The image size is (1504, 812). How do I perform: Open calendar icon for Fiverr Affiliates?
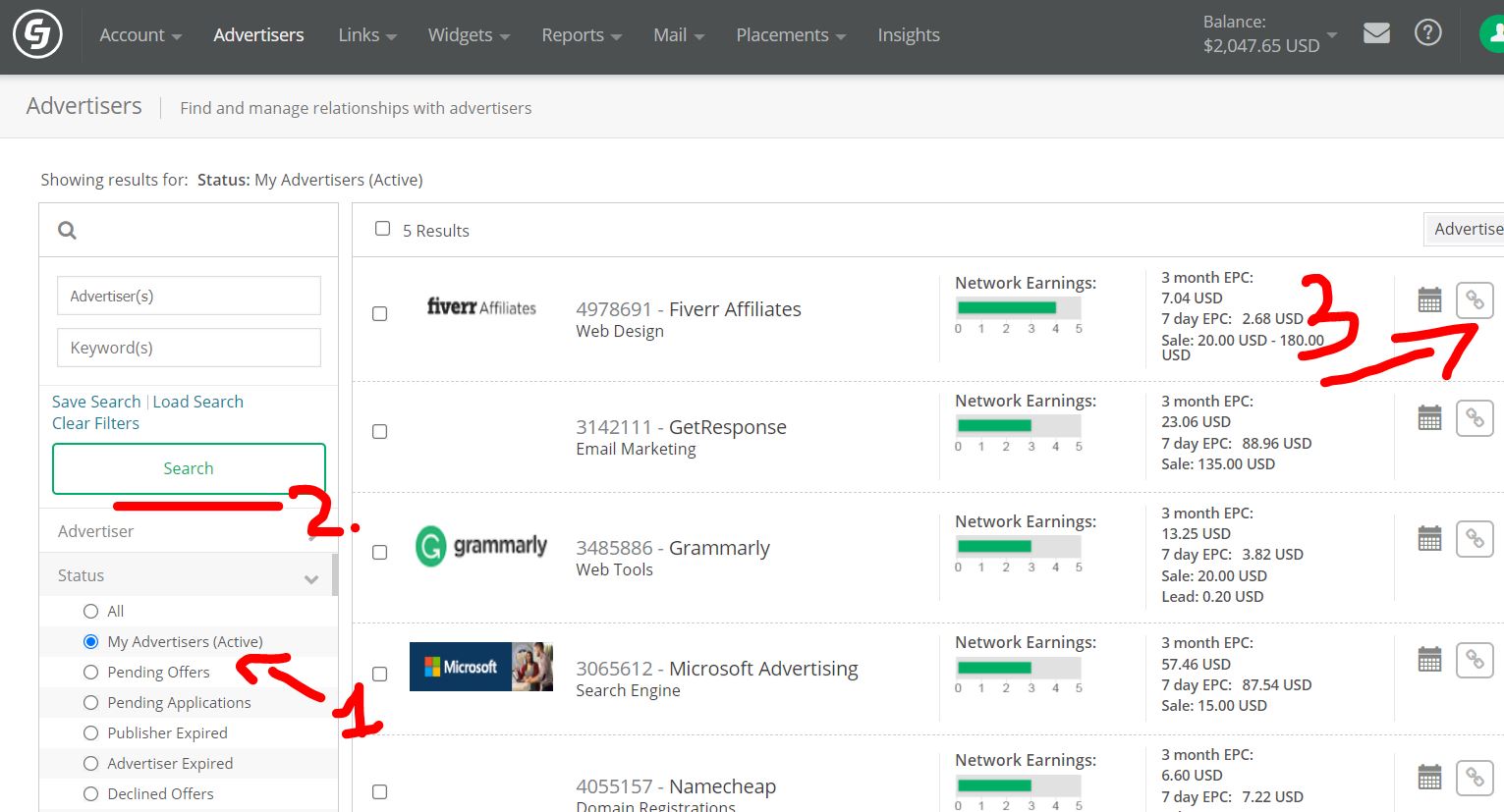[x=1429, y=300]
